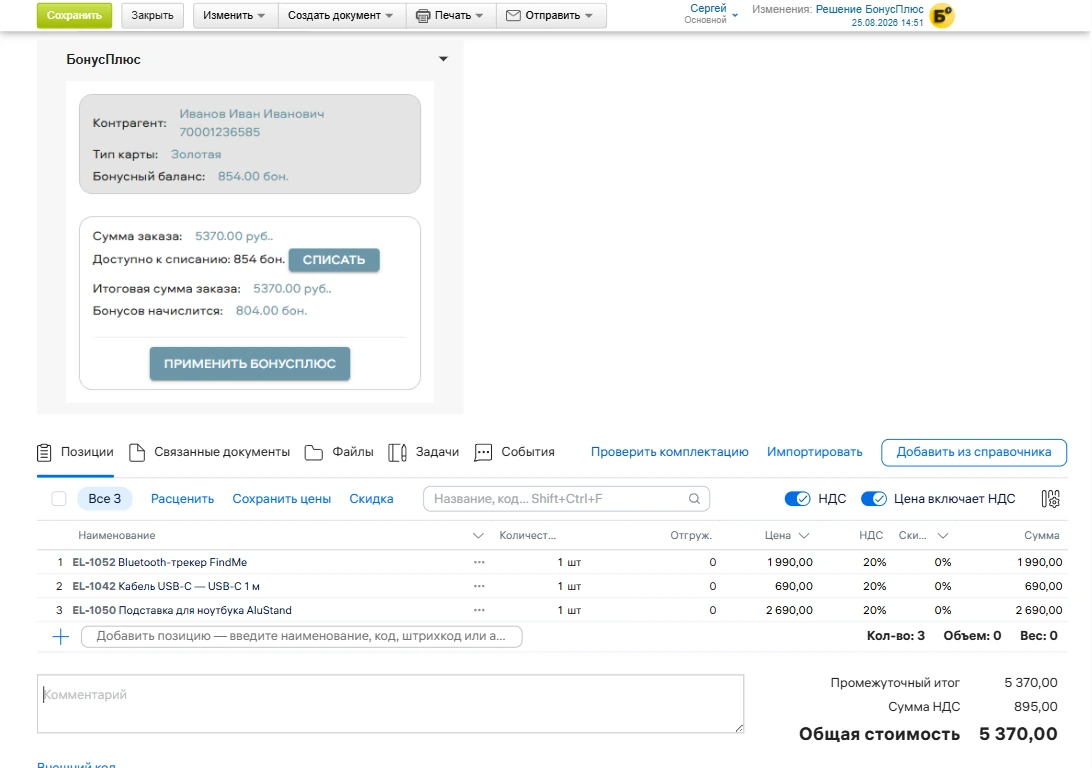Image resolution: width=1092 pixels, height=768 pixels.
Task: Switch to Связанные документы tab
Action: pos(210,453)
